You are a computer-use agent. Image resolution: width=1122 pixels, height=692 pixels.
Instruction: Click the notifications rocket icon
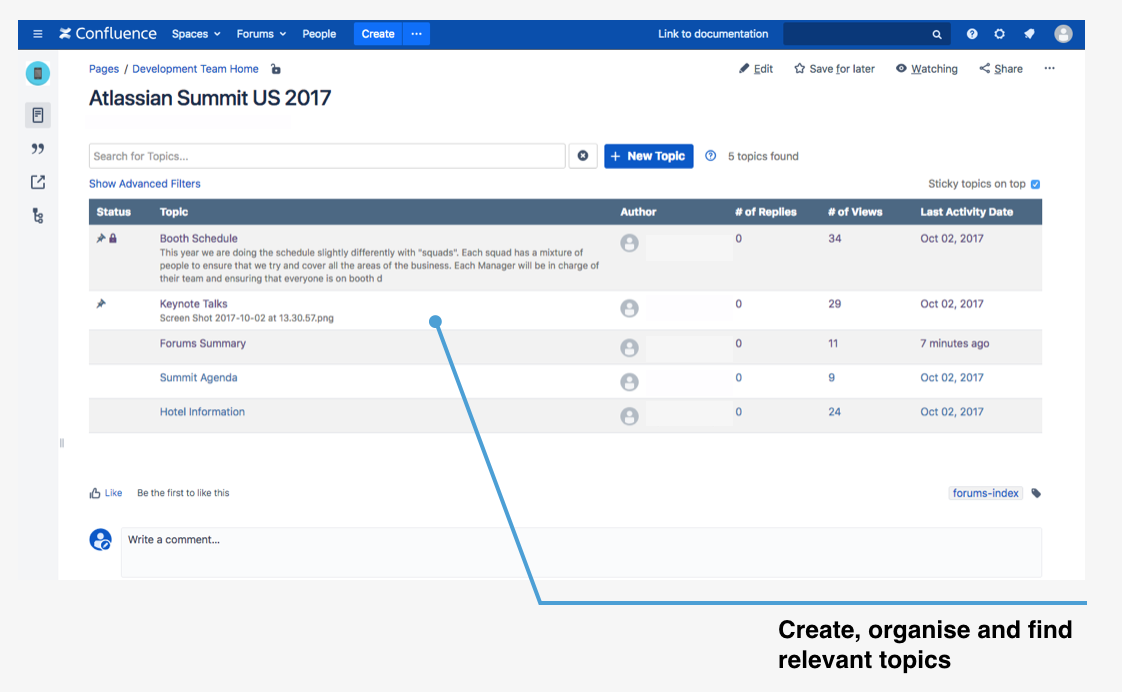[1029, 34]
